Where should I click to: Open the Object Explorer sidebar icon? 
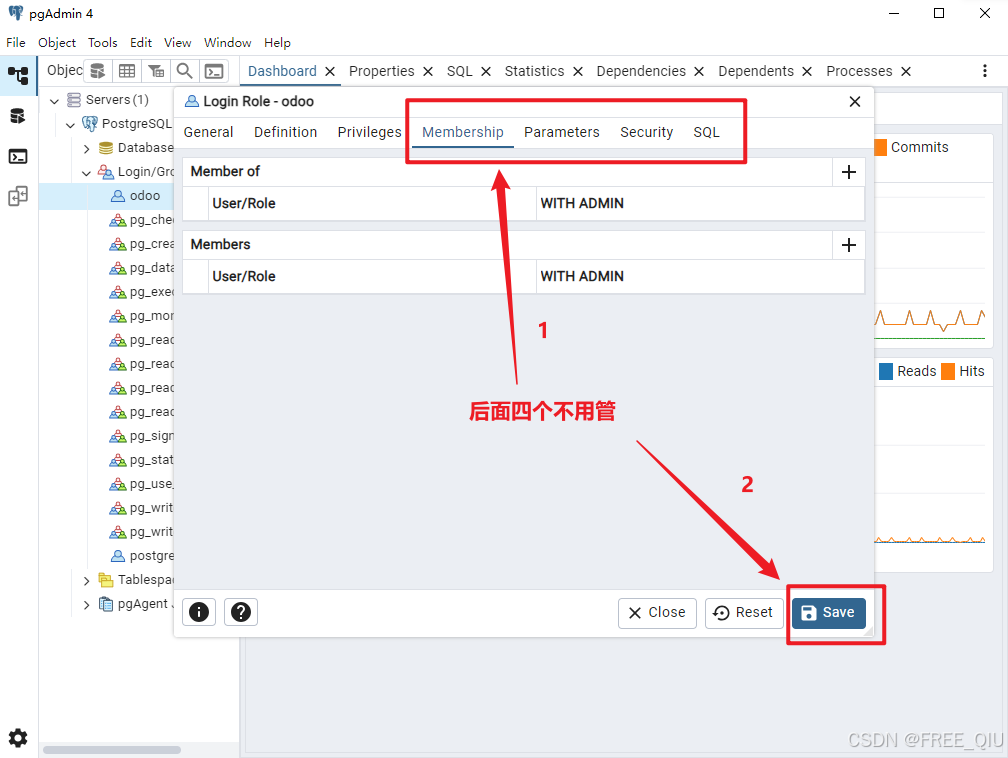(18, 75)
